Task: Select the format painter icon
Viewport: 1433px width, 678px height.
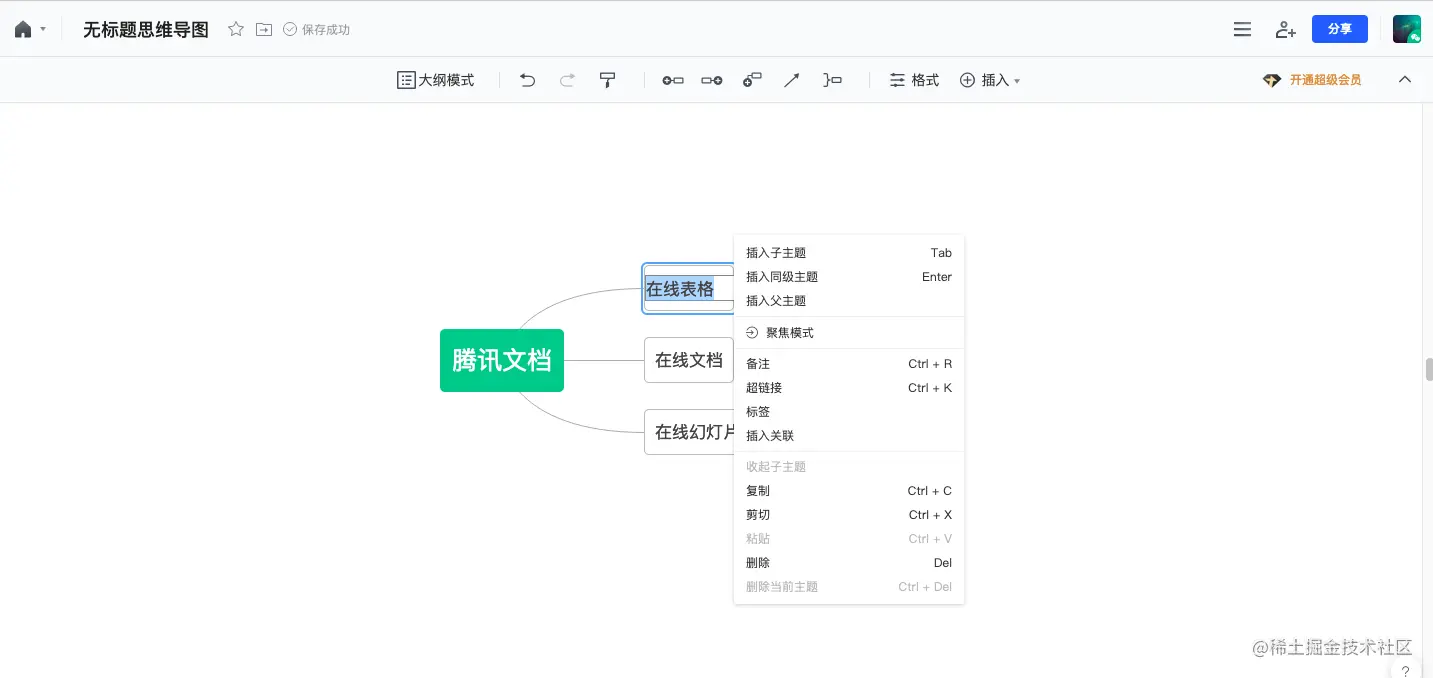Action: pos(607,80)
